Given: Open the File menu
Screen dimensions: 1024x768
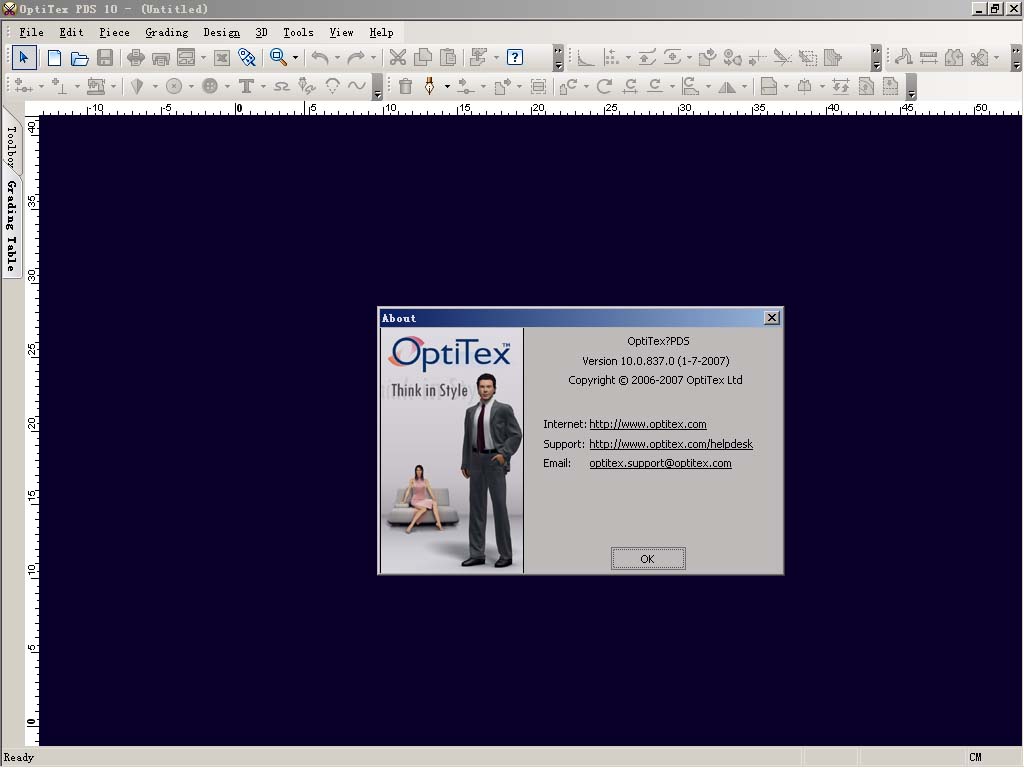Looking at the screenshot, I should [x=31, y=32].
